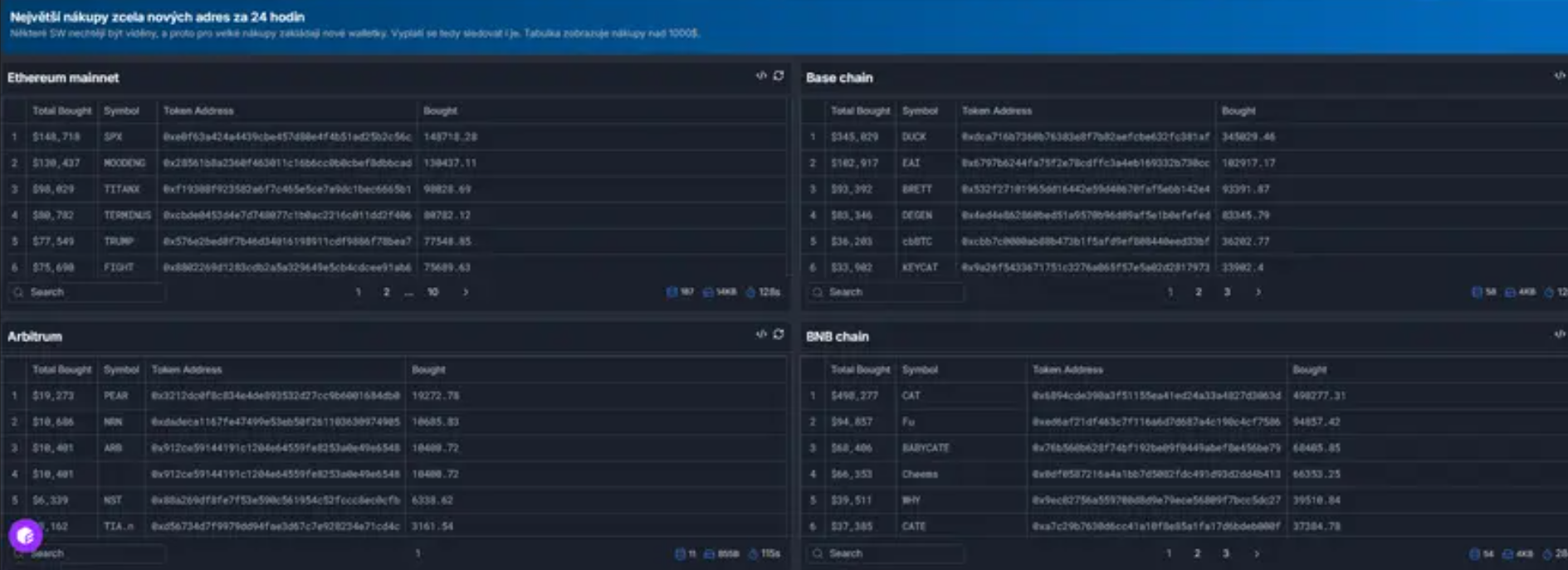Open the purple floating chat widget
The width and height of the screenshot is (1568, 570).
[26, 536]
